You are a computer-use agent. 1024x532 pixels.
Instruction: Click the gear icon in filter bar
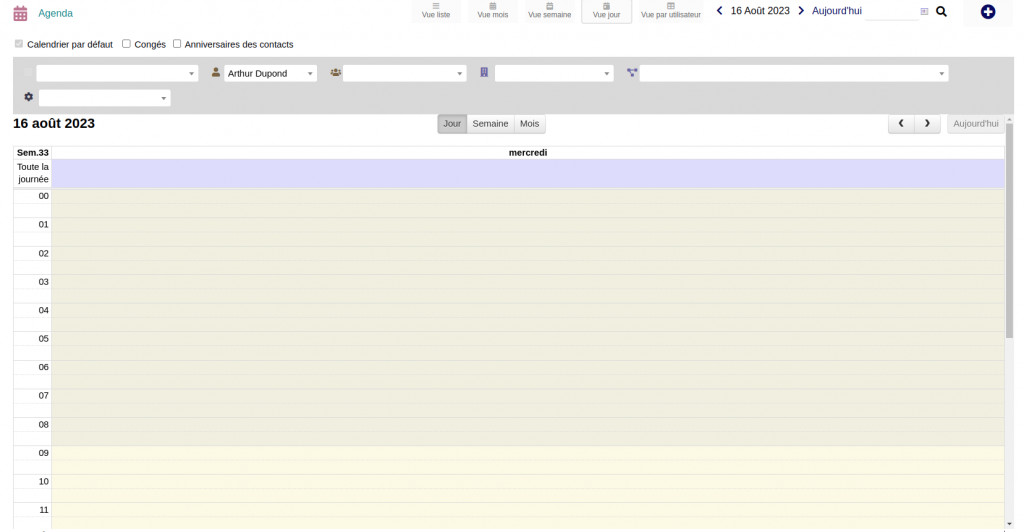(29, 97)
